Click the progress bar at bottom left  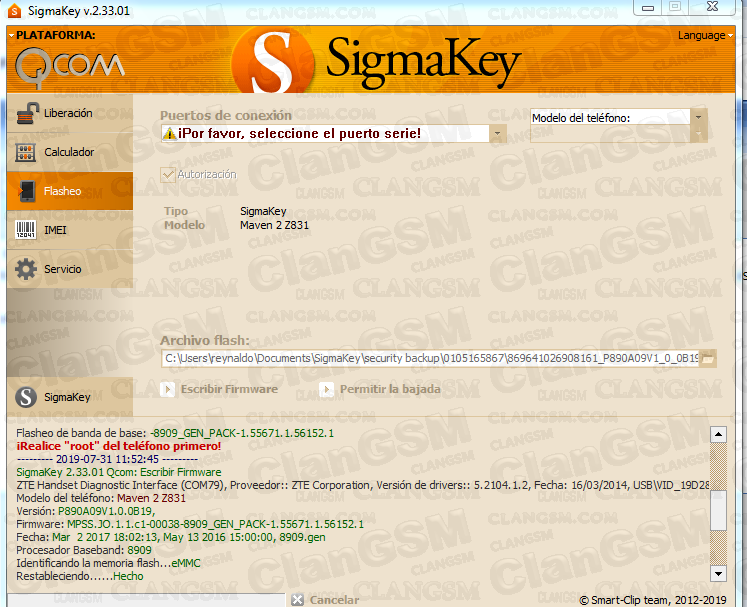point(146,600)
